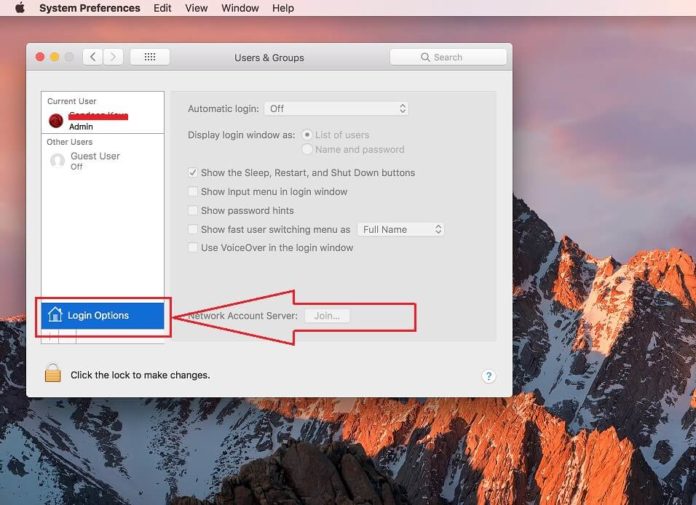
Task: Open the Help menu
Action: click(283, 8)
